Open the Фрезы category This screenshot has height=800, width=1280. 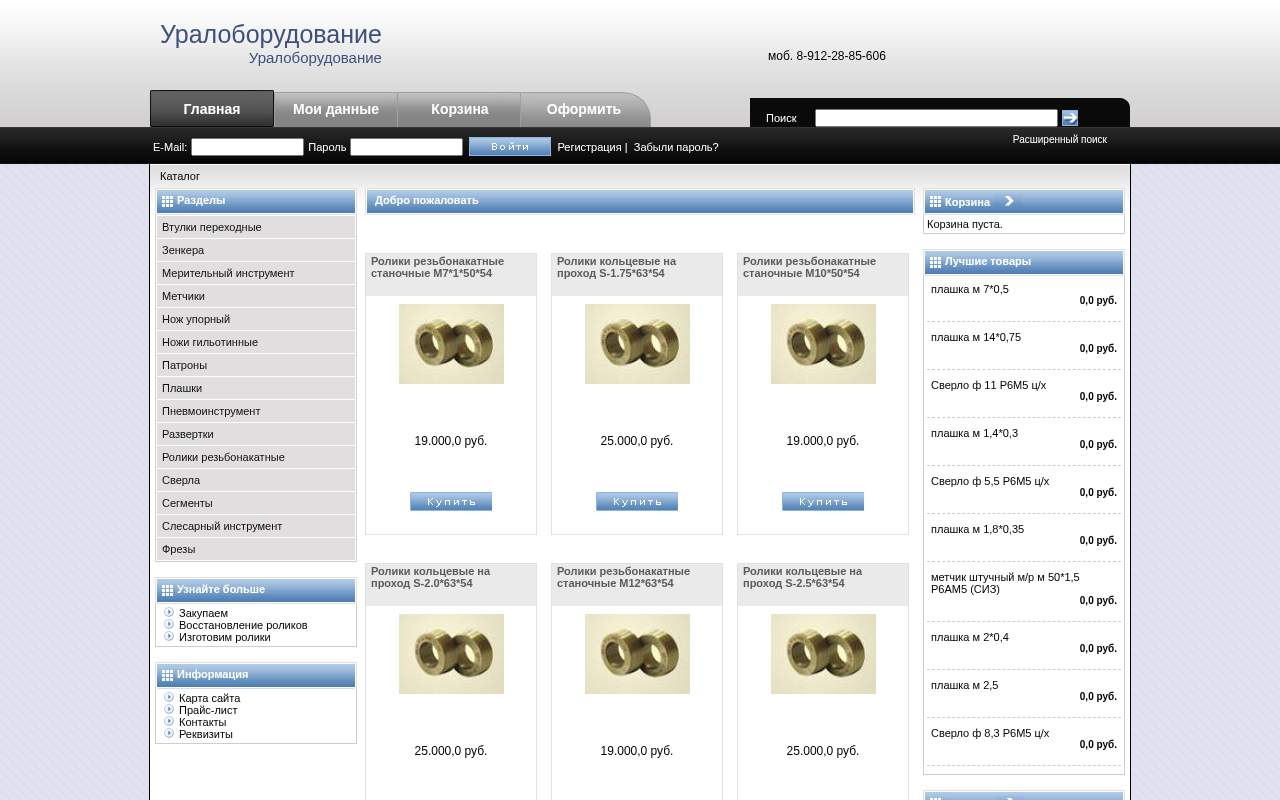tap(256, 549)
